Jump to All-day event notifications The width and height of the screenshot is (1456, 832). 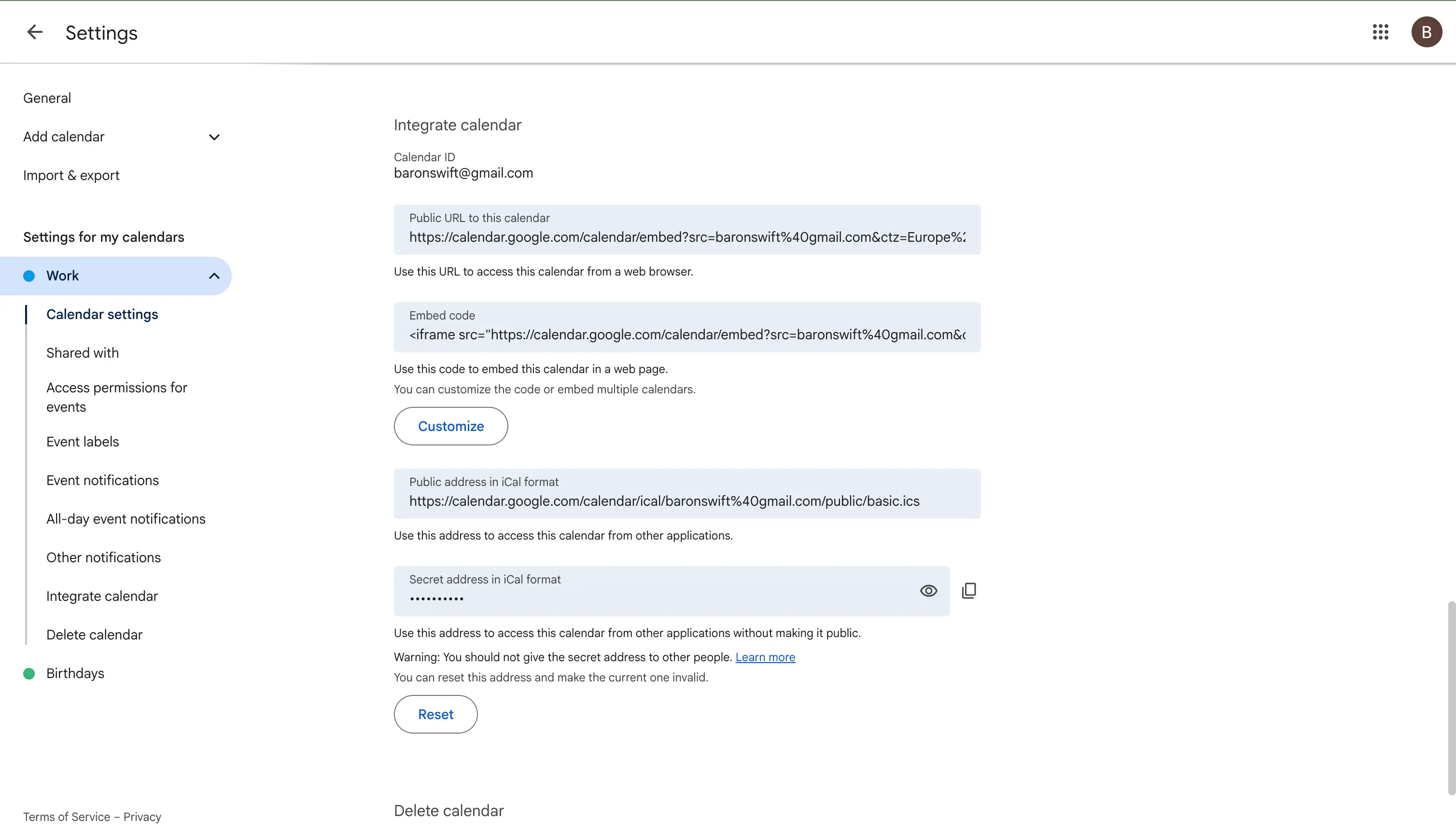(126, 519)
